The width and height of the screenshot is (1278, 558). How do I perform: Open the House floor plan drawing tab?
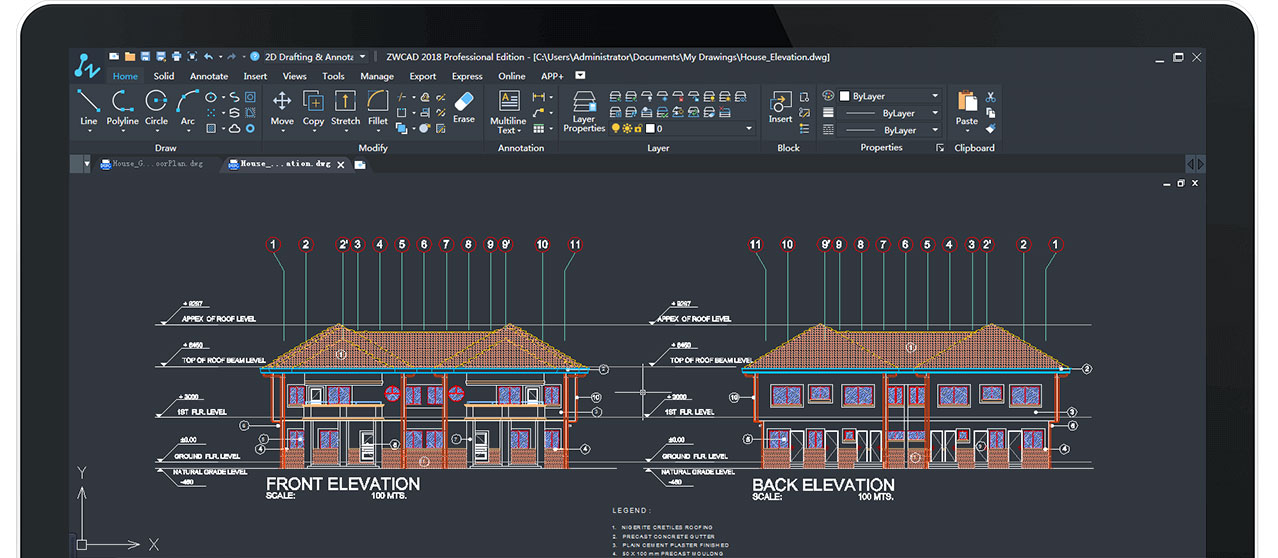pos(157,164)
